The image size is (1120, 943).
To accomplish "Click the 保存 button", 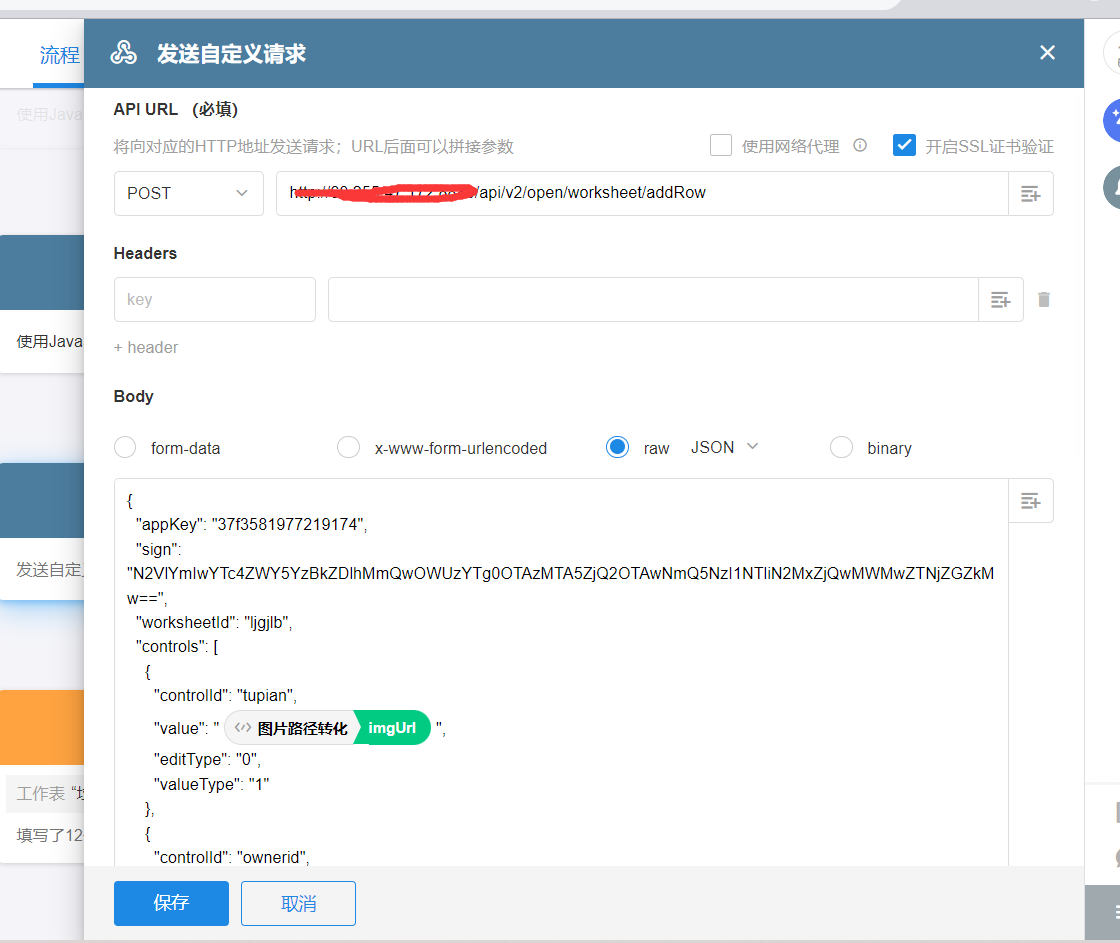I will click(171, 903).
